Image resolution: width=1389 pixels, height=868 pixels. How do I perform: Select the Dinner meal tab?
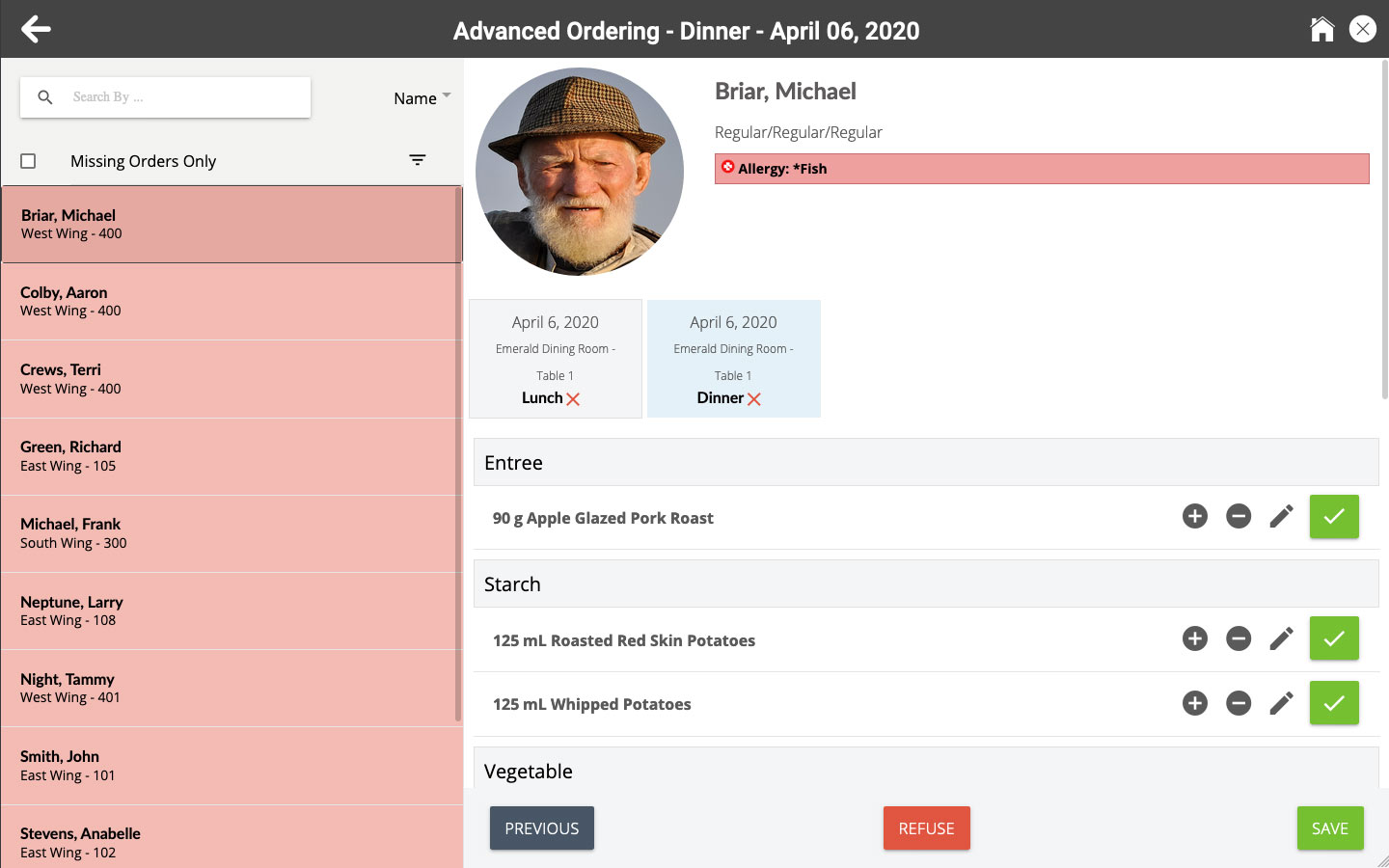(x=733, y=359)
